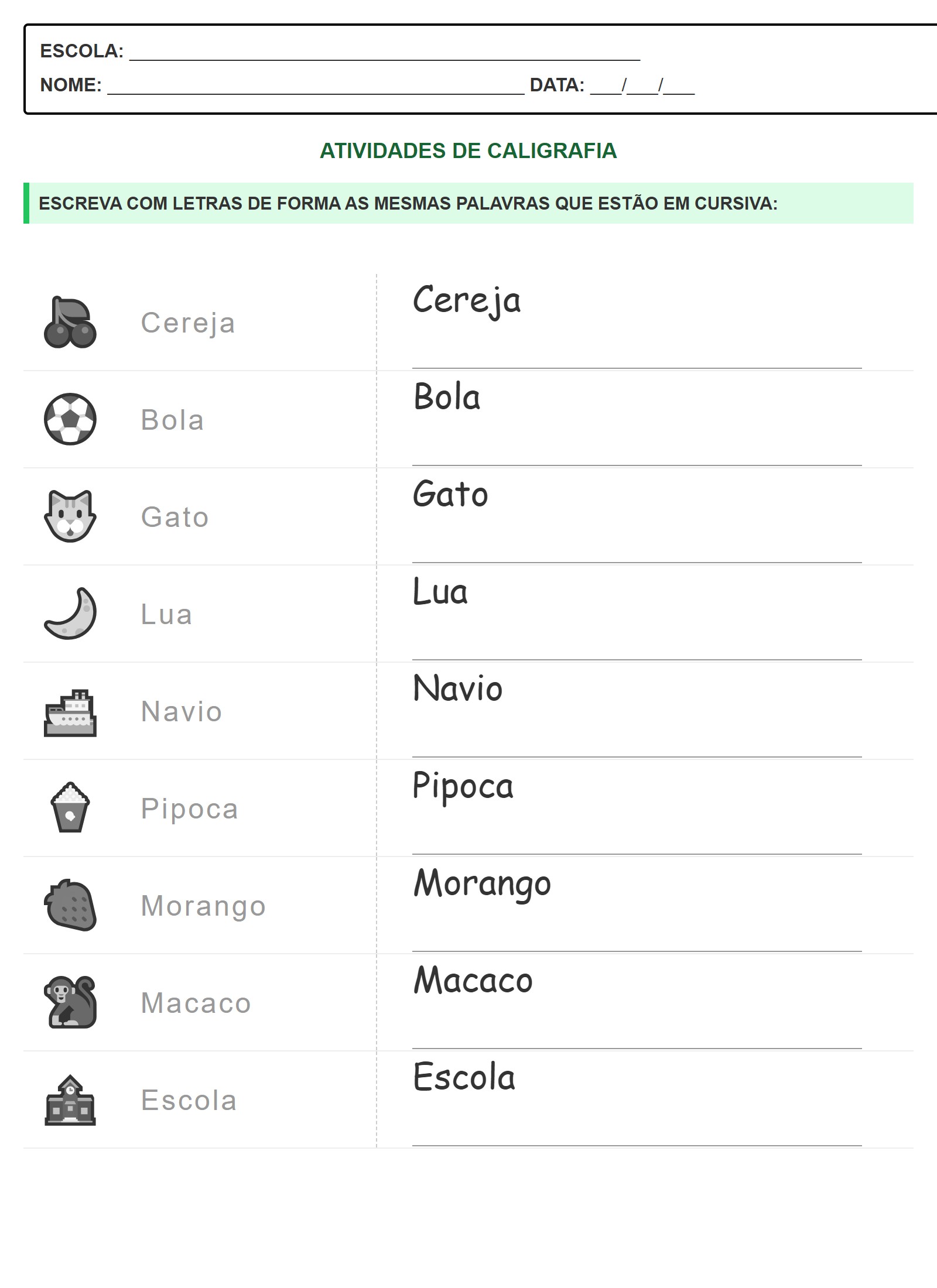
Task: Click the heading ATIVIDADES DE CALIGRAFIA
Action: tap(468, 151)
